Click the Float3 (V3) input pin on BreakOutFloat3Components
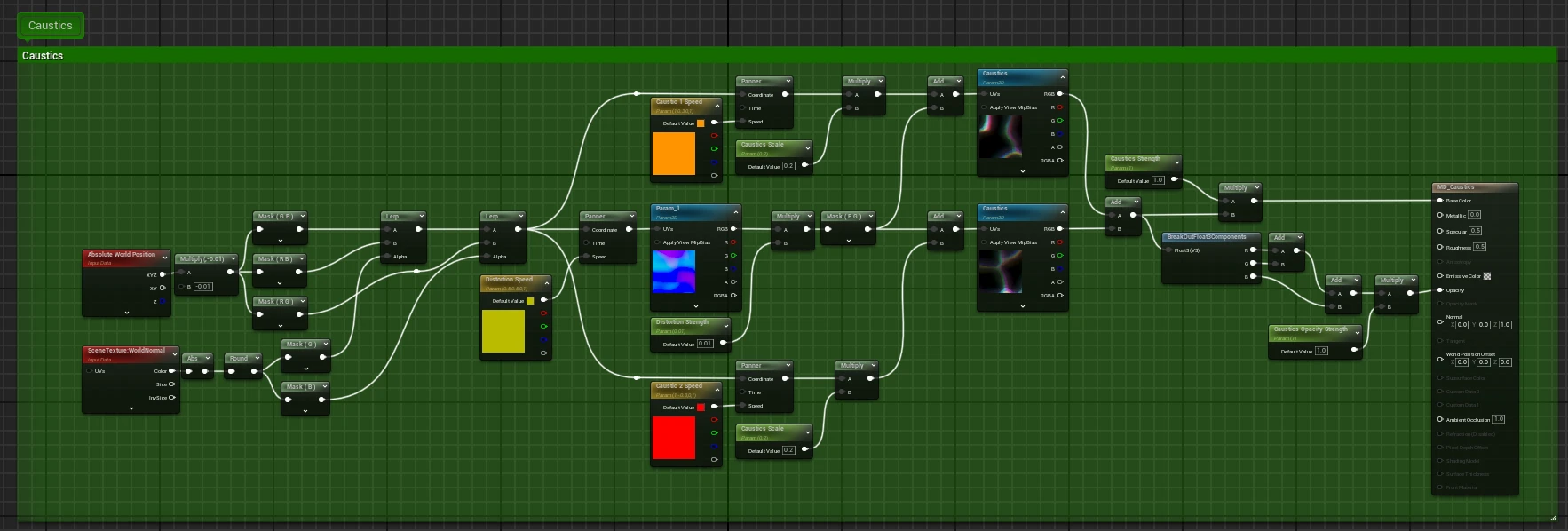Viewport: 1568px width, 531px height. pyautogui.click(x=1169, y=250)
